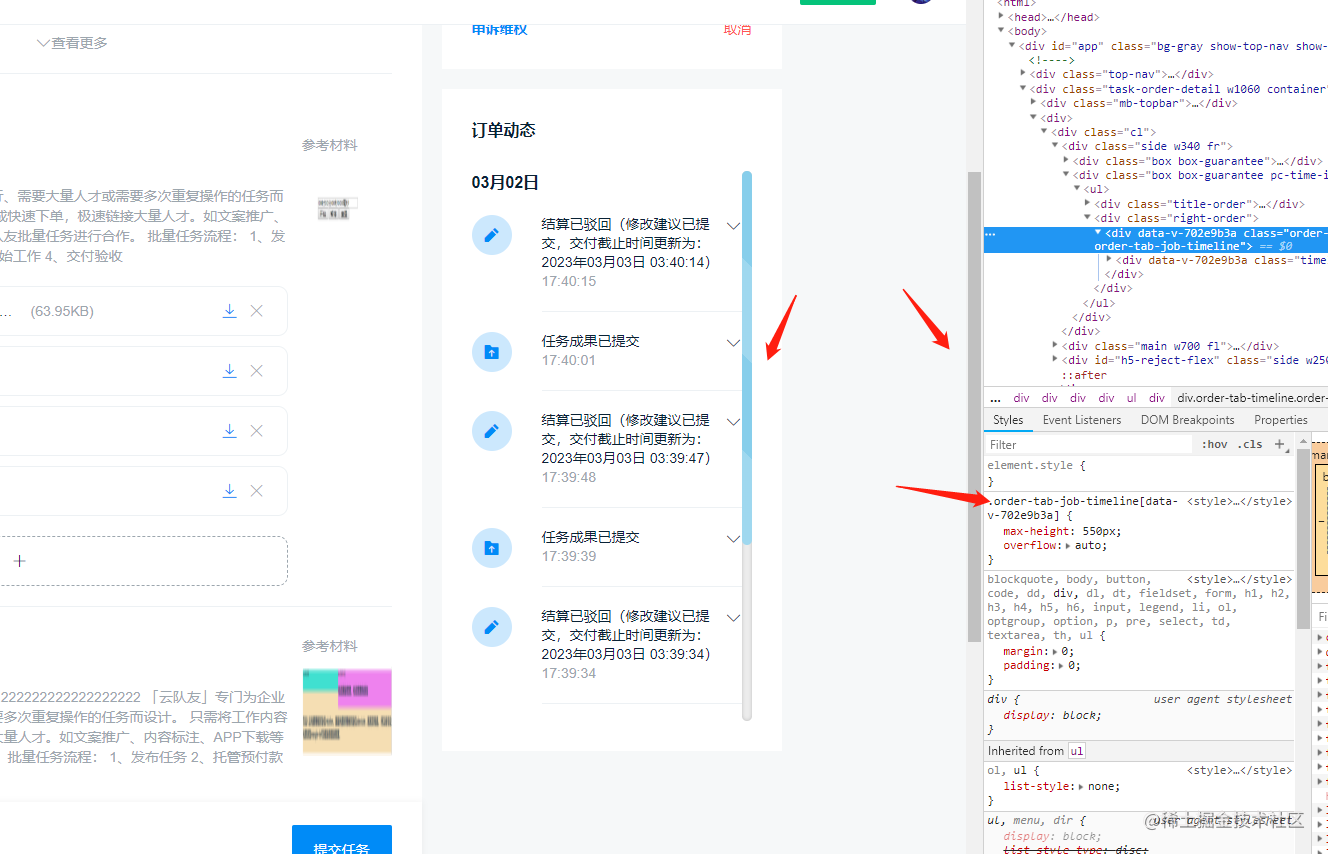Open the DOM Breakpoints tab
This screenshot has height=854, width=1328.
pyautogui.click(x=1187, y=419)
